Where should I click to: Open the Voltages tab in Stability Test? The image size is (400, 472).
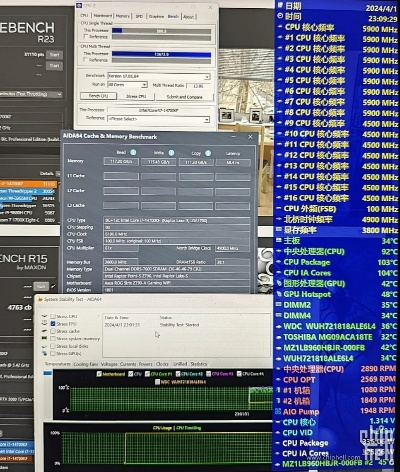[x=109, y=364]
